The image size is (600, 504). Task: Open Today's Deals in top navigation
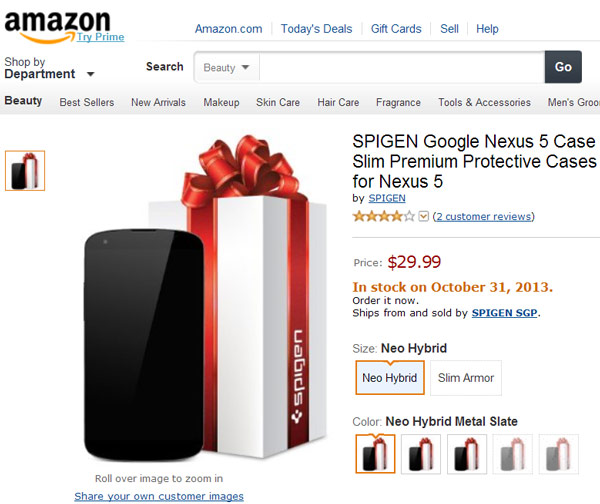pyautogui.click(x=316, y=29)
